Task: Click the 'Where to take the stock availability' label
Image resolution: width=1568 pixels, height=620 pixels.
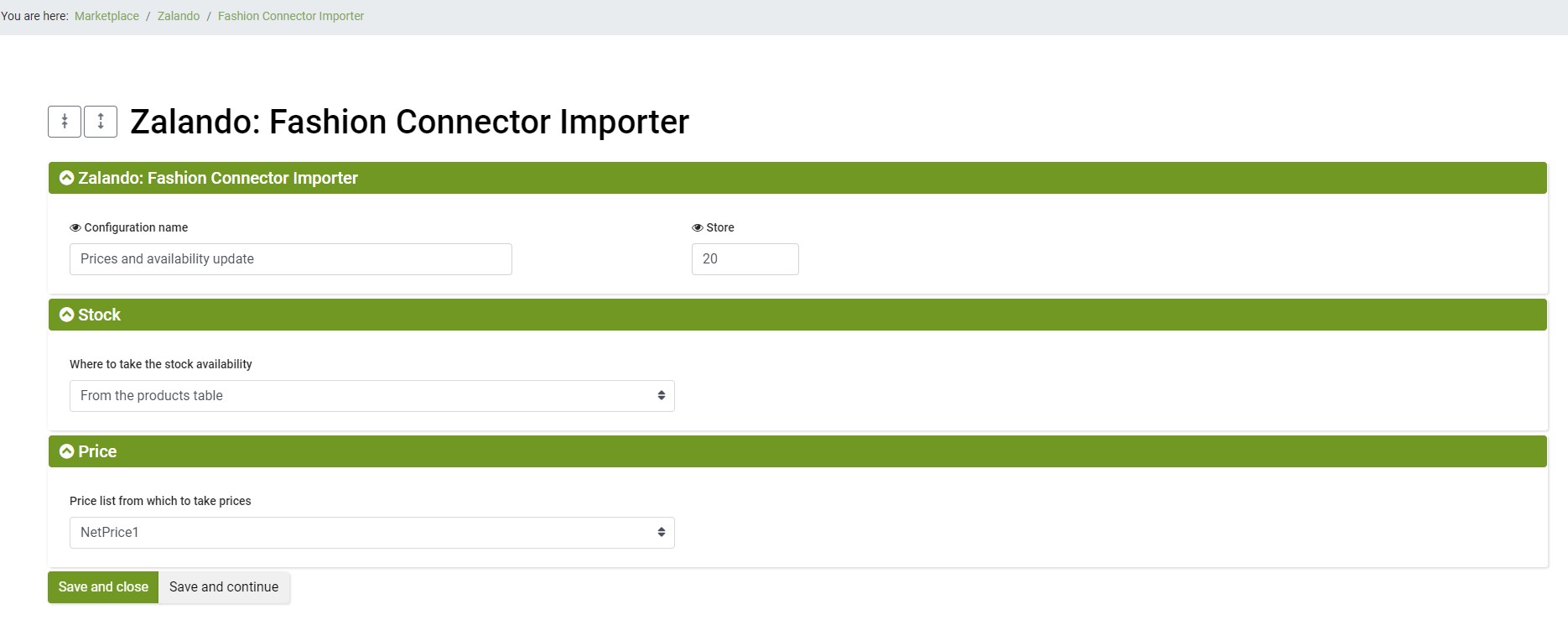Action: tap(161, 364)
